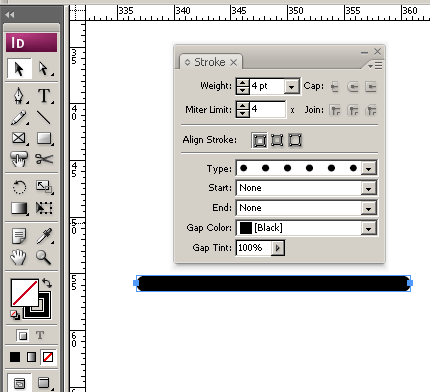The width and height of the screenshot is (430, 392).
Task: Increase stroke Weight with up stepper
Action: [x=243, y=83]
